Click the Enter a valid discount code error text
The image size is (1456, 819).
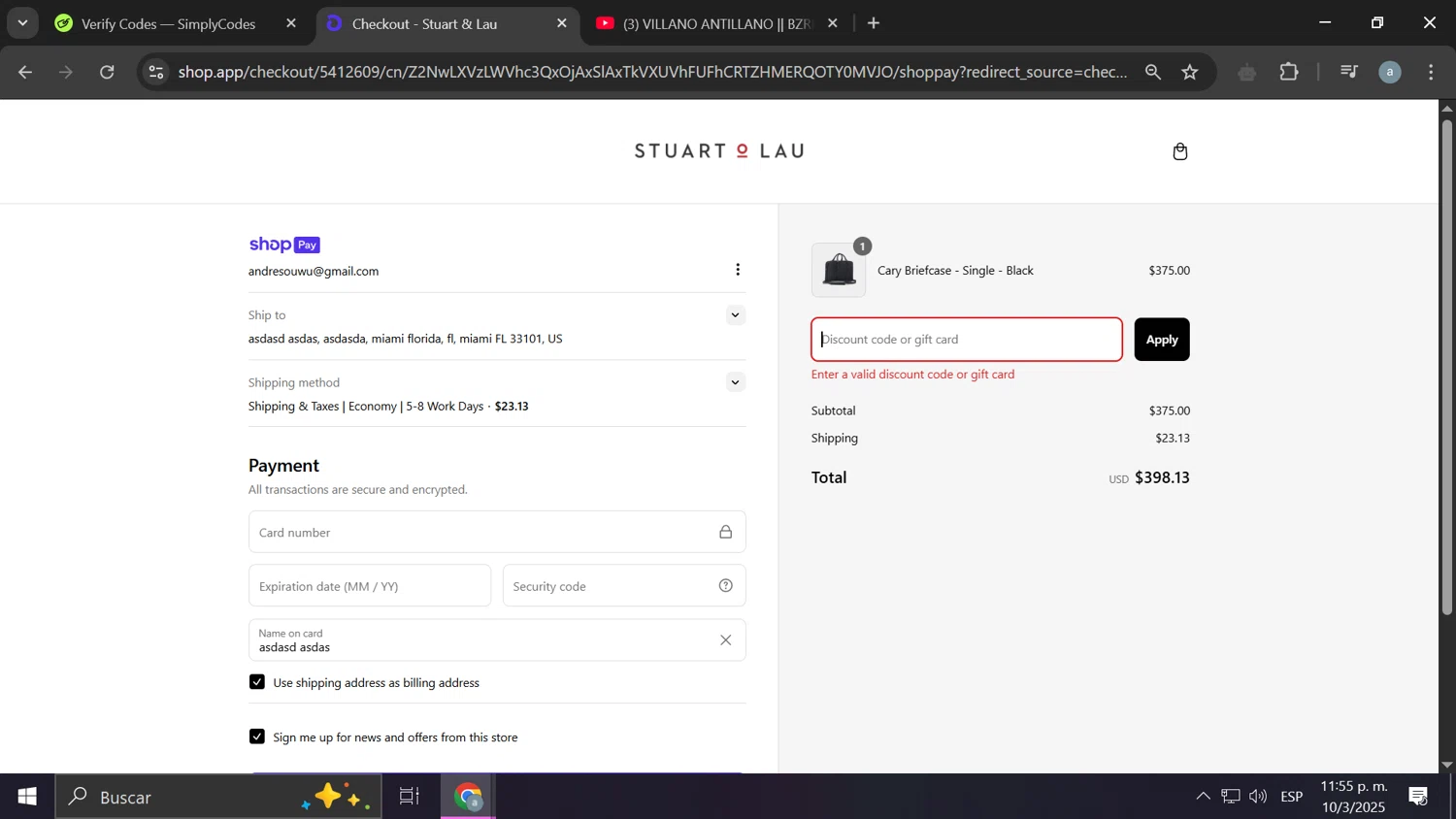point(912,375)
